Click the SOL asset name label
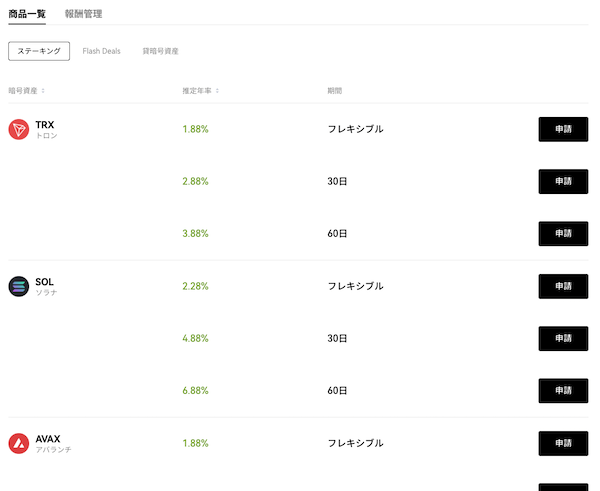This screenshot has width=600, height=491. [44, 282]
